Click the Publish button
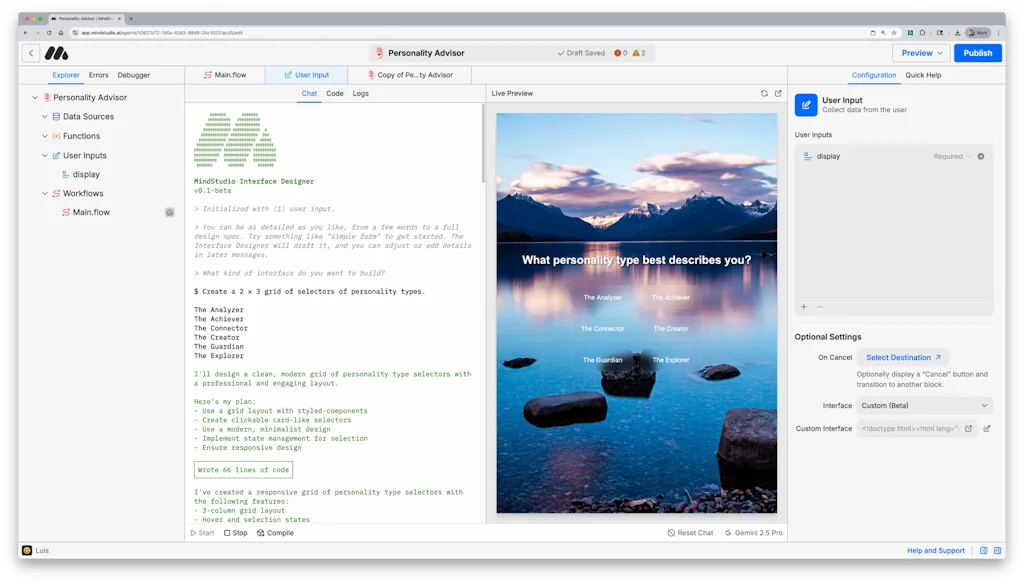1024x583 pixels. click(x=977, y=51)
